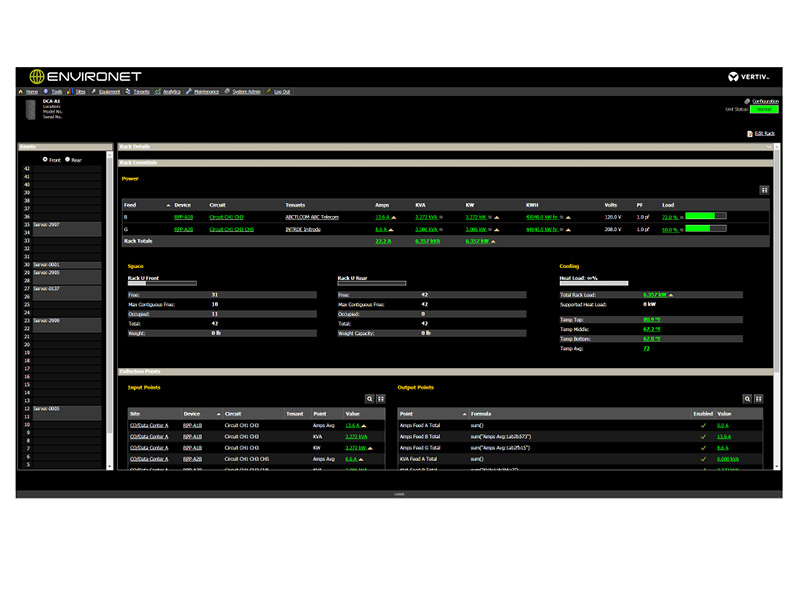Click search icon above Output Points table
This screenshot has width=800, height=600.
tap(747, 398)
